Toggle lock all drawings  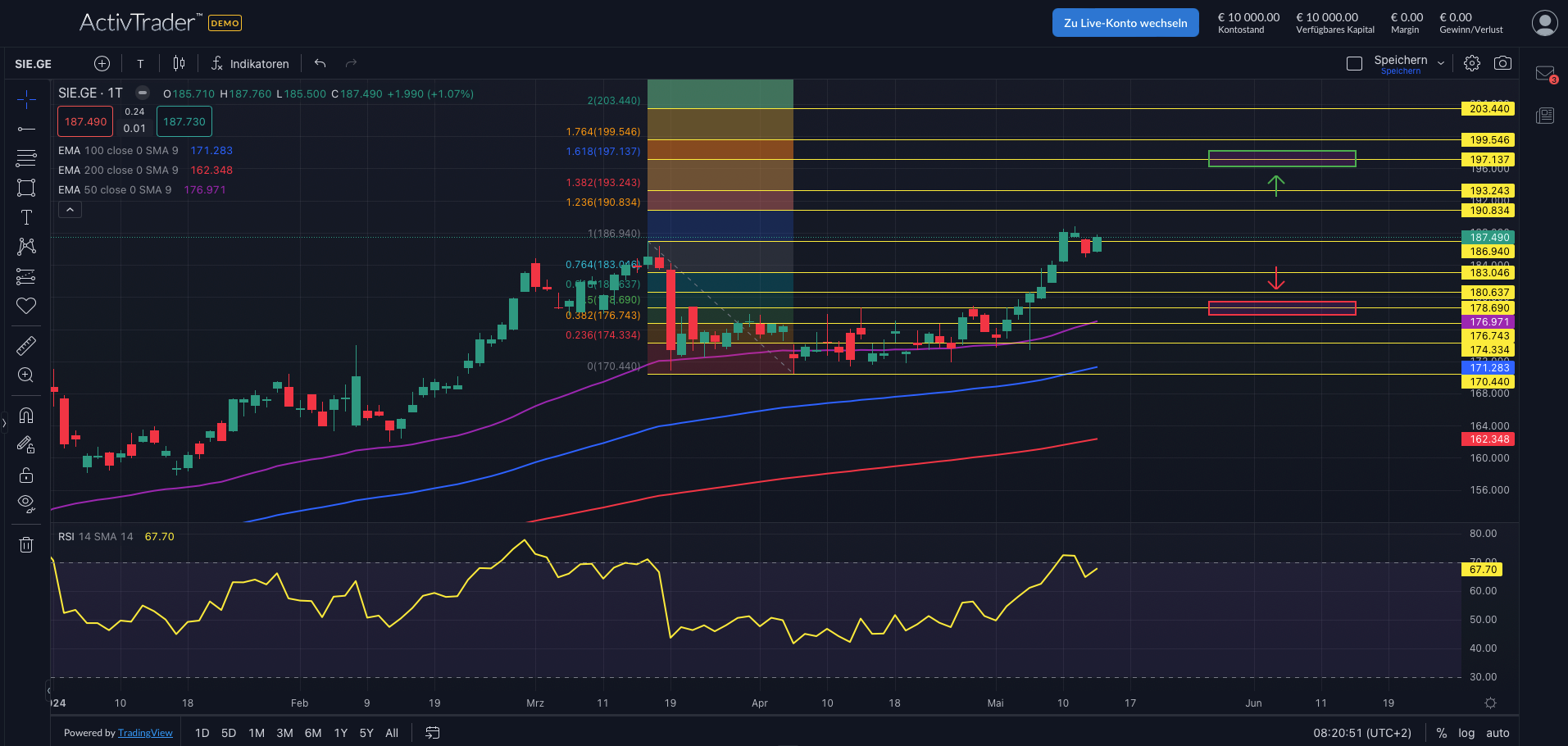coord(26,475)
